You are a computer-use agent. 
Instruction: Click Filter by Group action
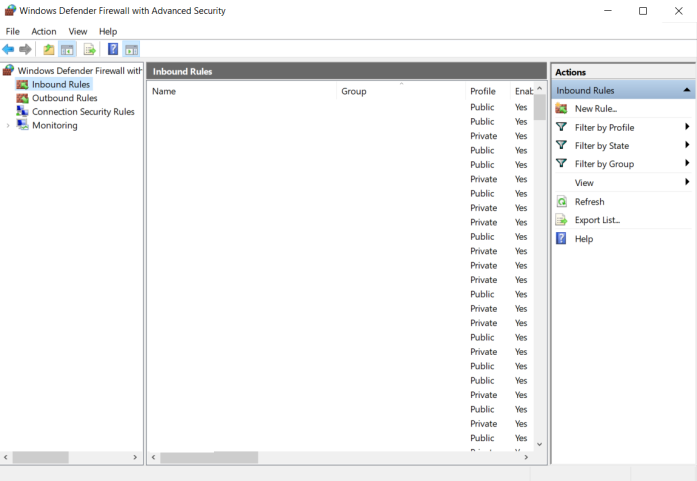(x=604, y=164)
